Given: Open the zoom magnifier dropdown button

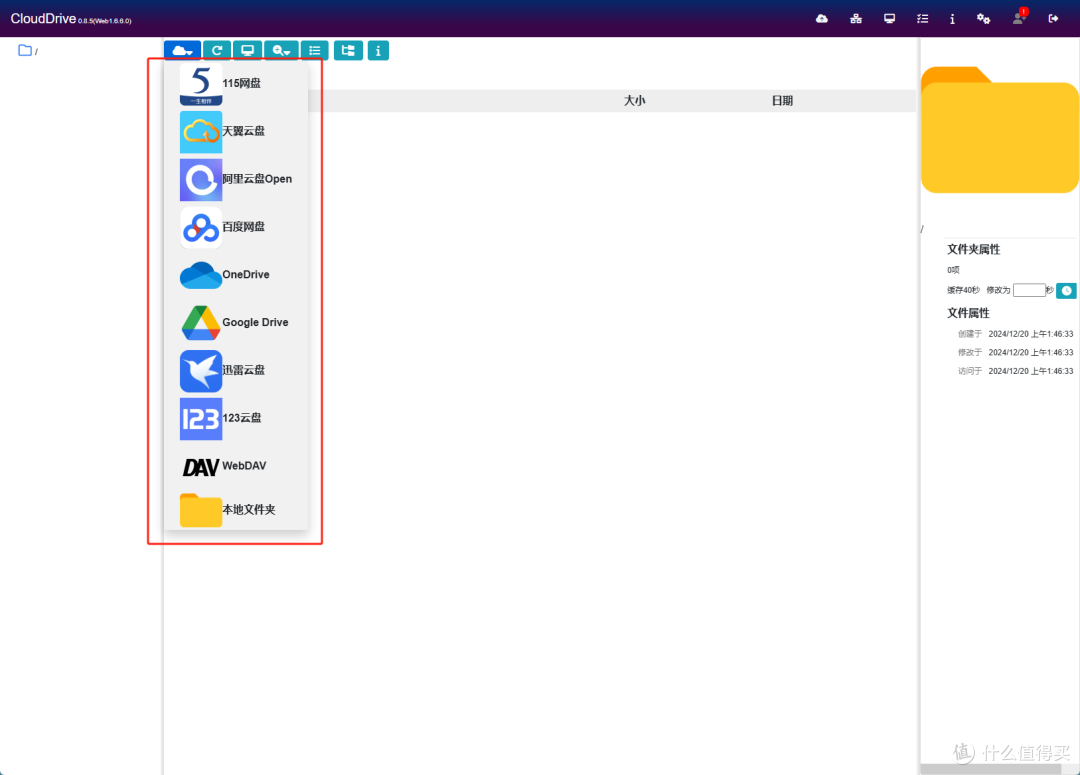Looking at the screenshot, I should 281,50.
